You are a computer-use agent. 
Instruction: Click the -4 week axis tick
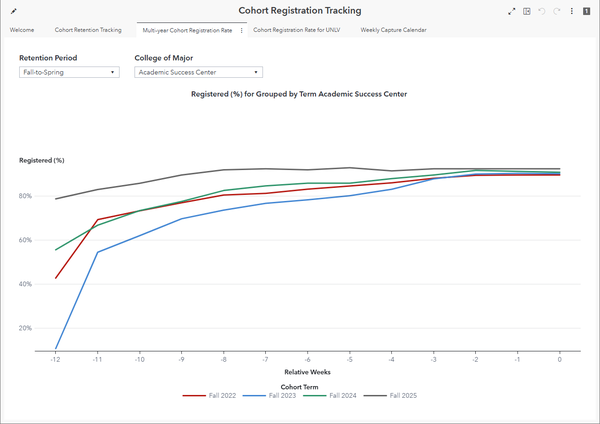tap(391, 360)
